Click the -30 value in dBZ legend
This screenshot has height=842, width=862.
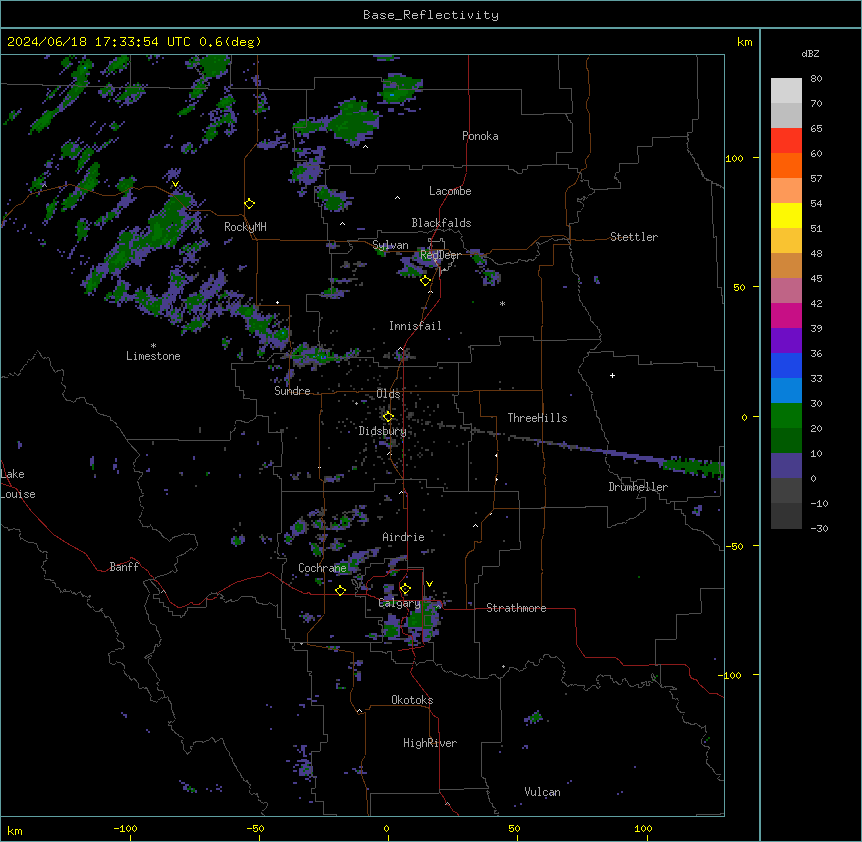click(x=819, y=528)
